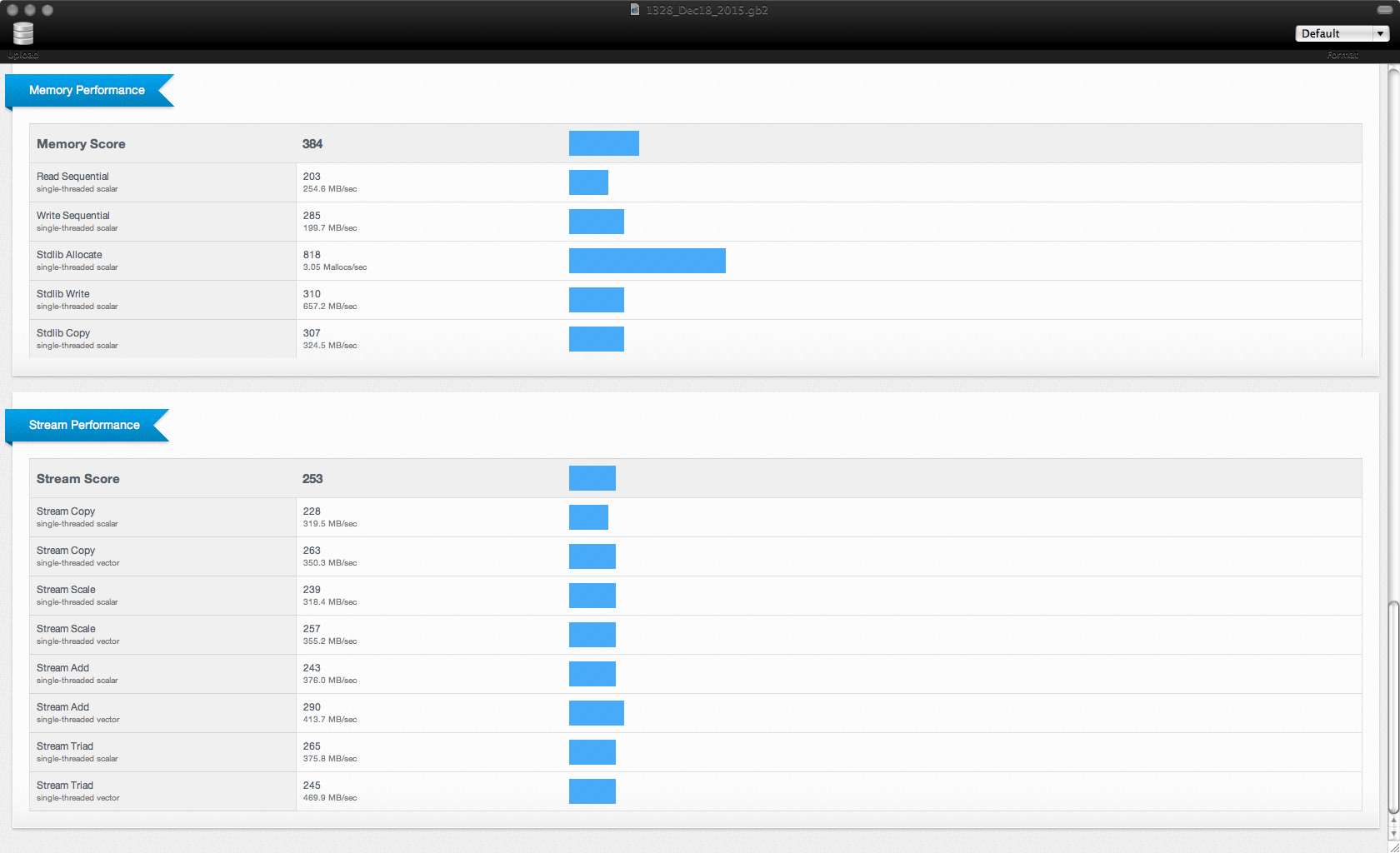Click the Stdlib Allocate score bar
1400x853 pixels.
[647, 261]
